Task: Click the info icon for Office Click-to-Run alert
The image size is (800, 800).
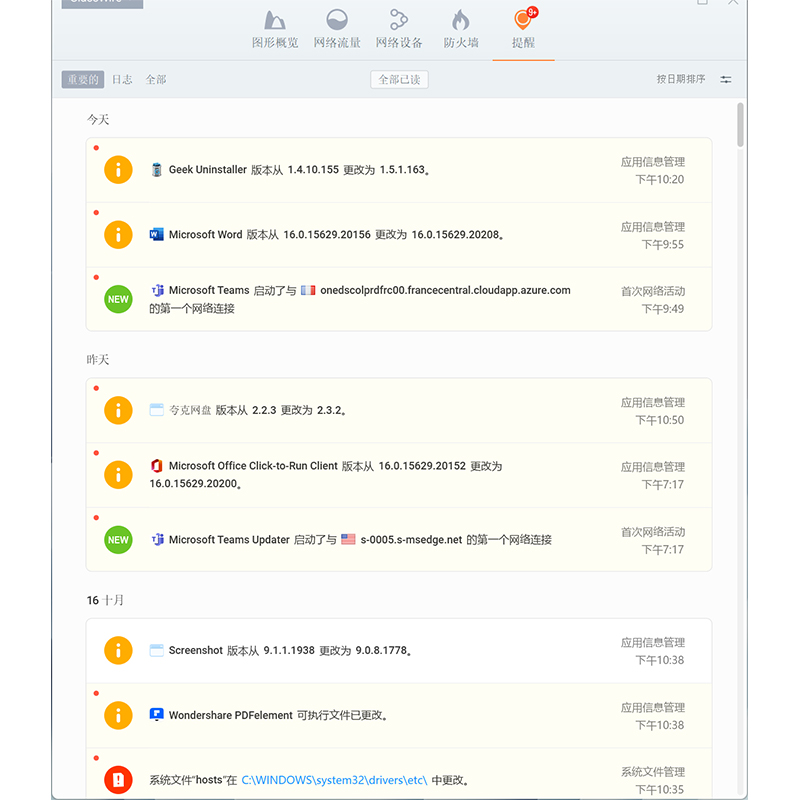Action: [118, 474]
